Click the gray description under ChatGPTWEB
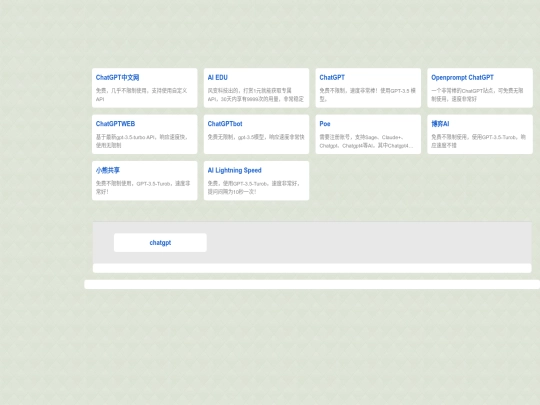This screenshot has width=540, height=405. pyautogui.click(x=142, y=141)
